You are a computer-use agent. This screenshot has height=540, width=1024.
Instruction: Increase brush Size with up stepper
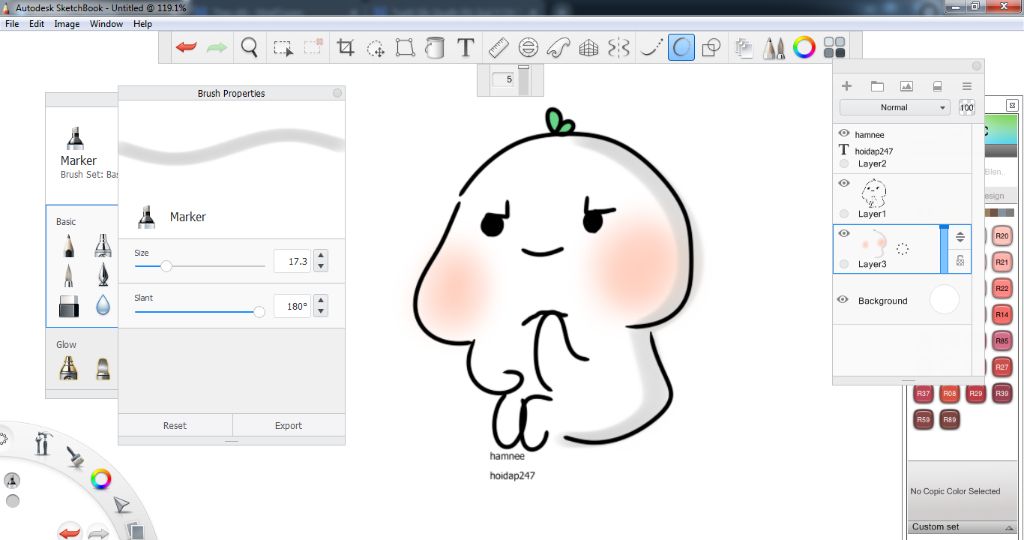click(320, 255)
